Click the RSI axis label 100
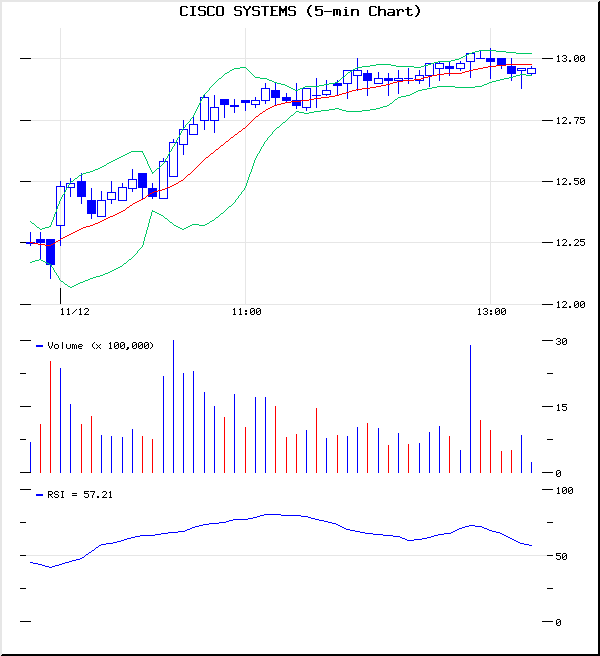Image resolution: width=600 pixels, height=656 pixels. (564, 490)
